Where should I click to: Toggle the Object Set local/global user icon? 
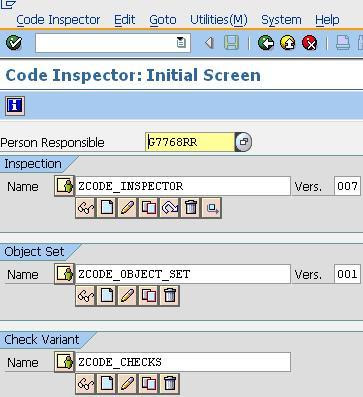coord(64,274)
